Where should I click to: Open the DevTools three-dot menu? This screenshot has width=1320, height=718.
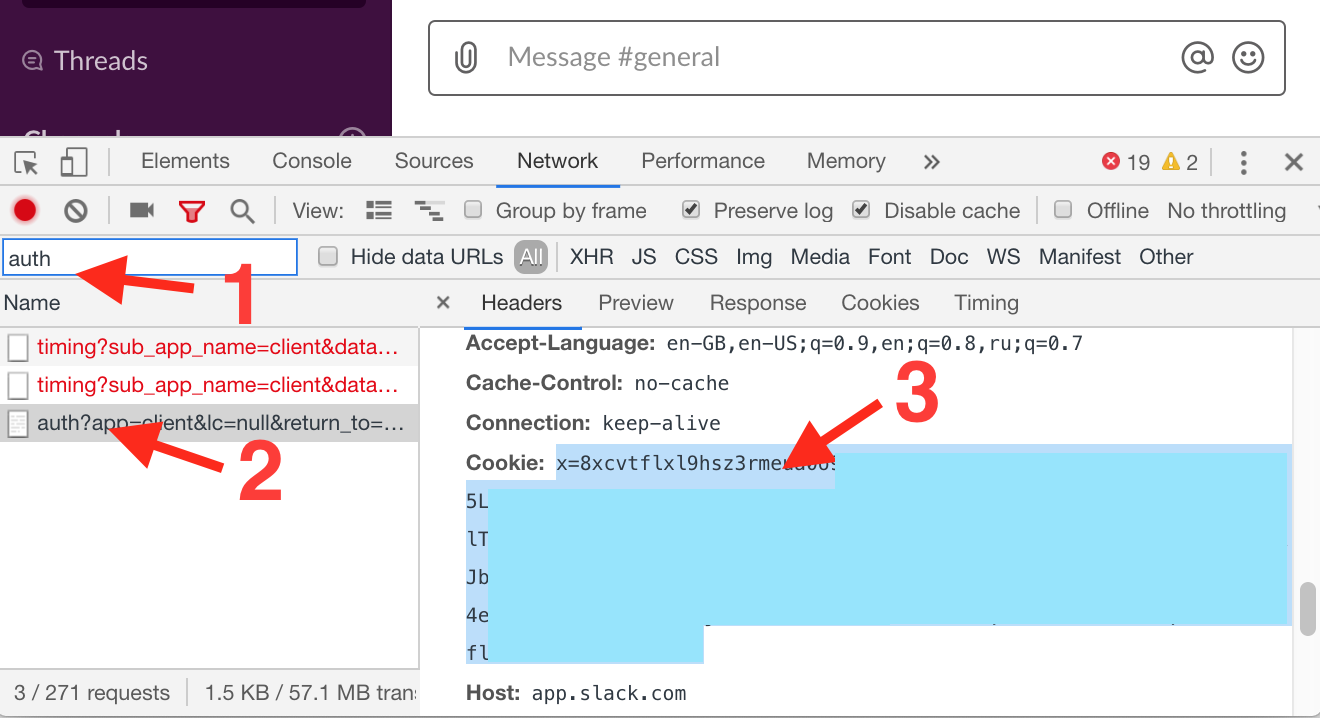coord(1244,162)
